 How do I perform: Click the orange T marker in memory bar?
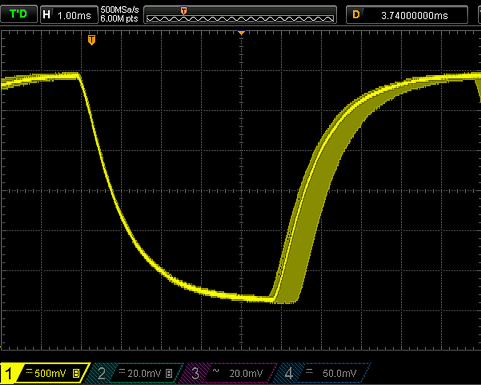(x=183, y=11)
